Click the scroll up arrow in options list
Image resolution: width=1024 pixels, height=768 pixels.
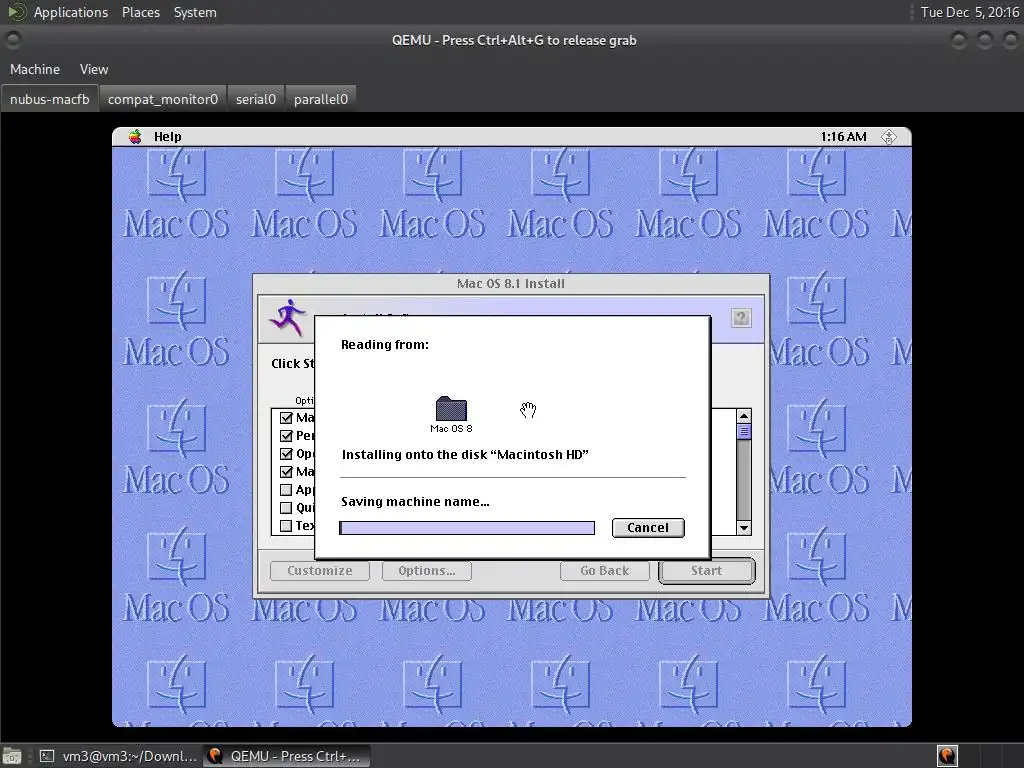(744, 416)
